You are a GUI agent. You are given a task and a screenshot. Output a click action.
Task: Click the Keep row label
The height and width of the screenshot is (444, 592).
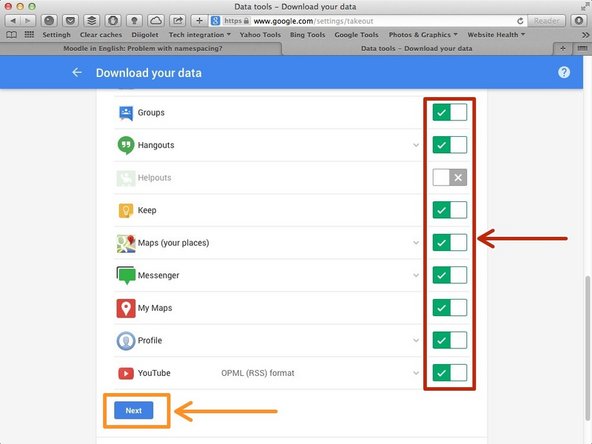tap(147, 210)
